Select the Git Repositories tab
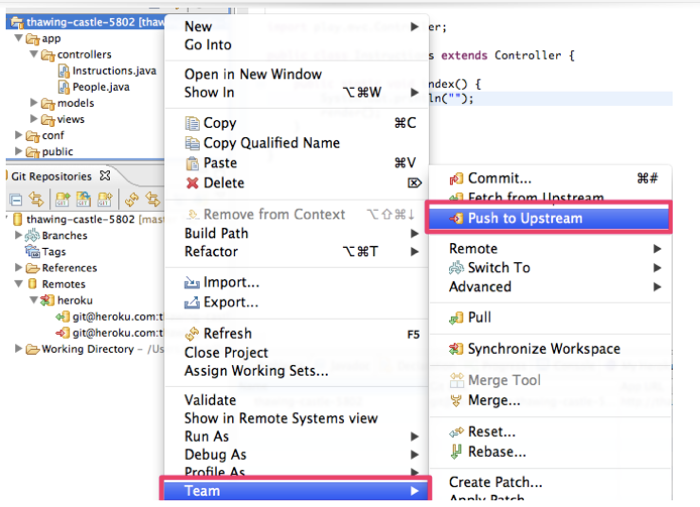700x507 pixels. [x=51, y=176]
